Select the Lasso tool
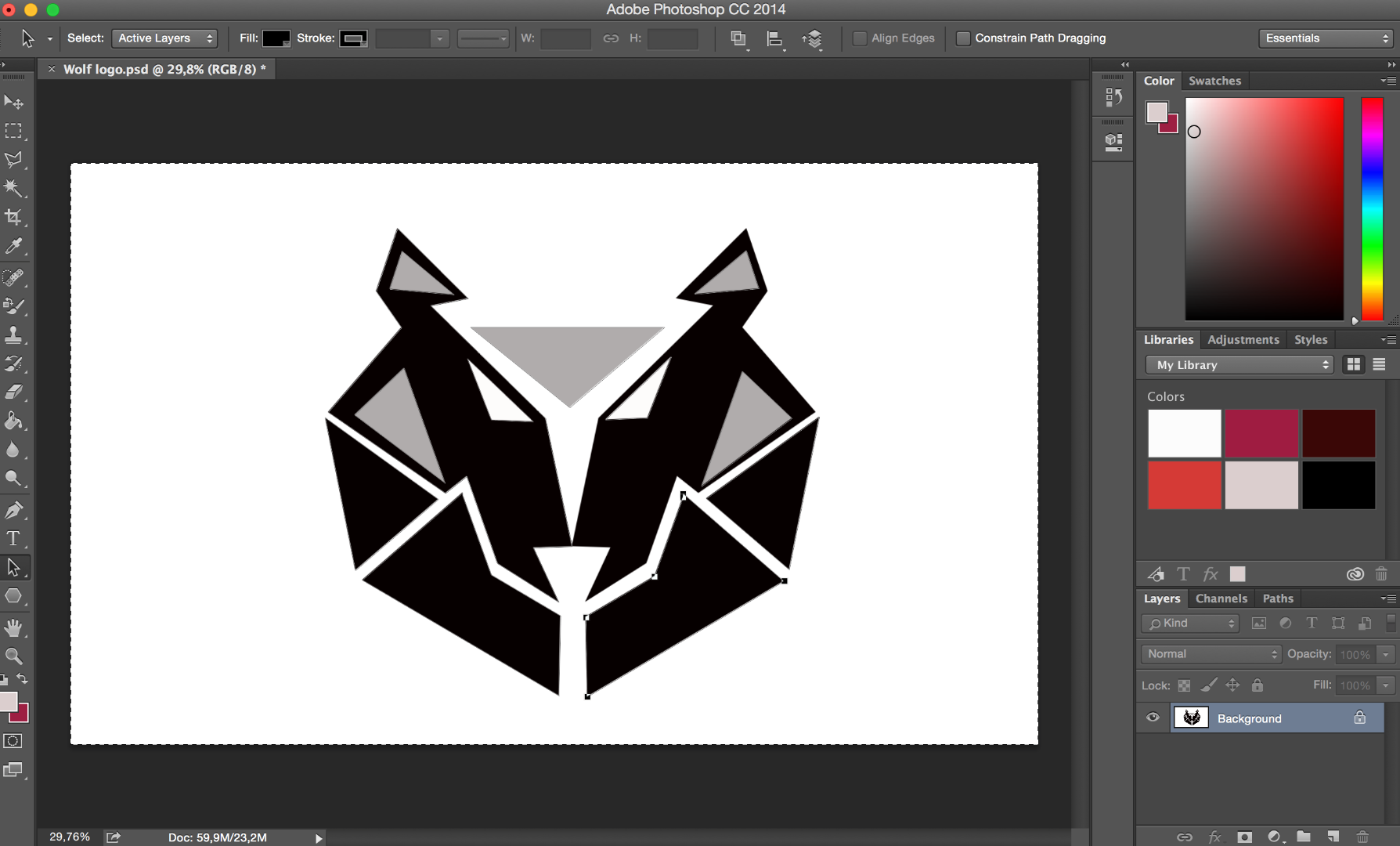The image size is (1400, 846). 13,160
